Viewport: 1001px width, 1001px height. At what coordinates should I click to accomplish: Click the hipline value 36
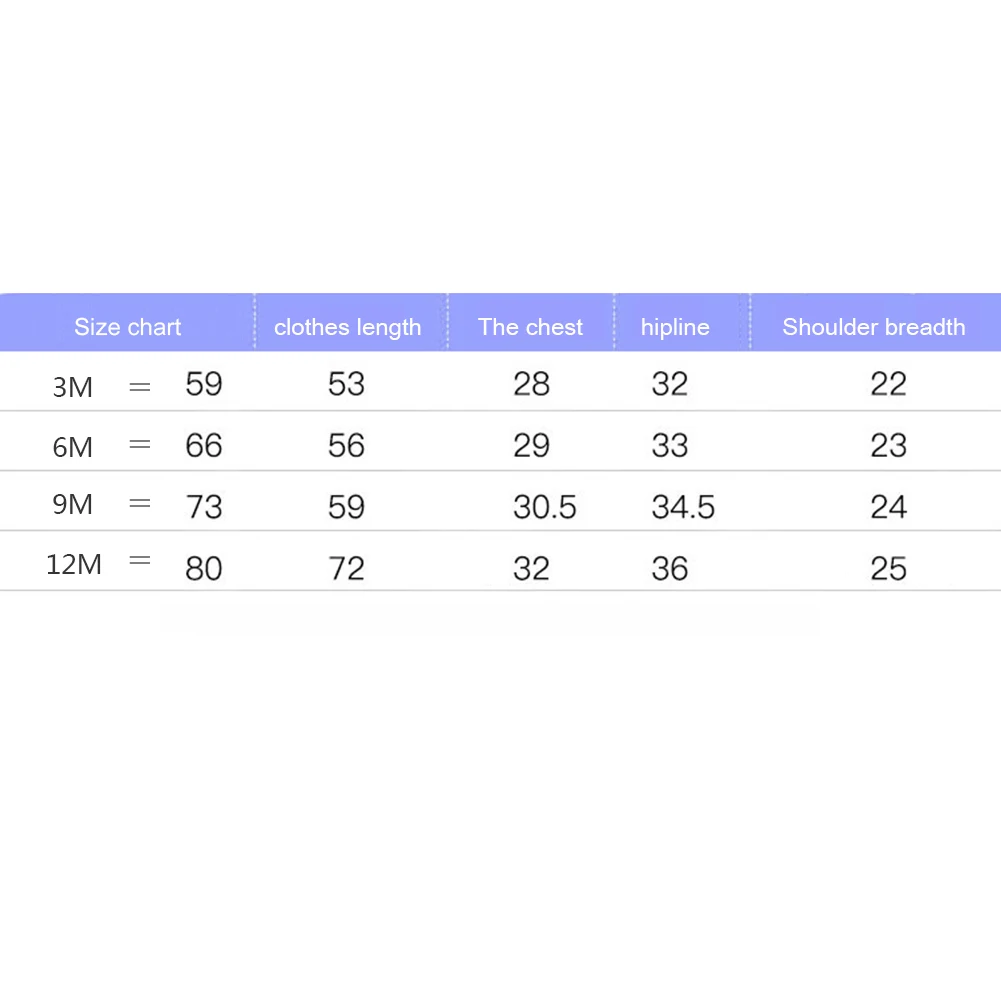pyautogui.click(x=670, y=568)
